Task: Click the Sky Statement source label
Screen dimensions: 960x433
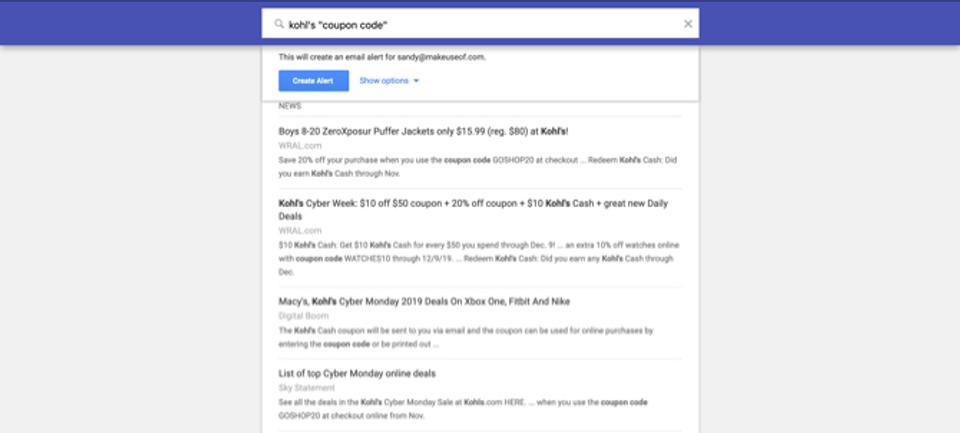Action: 307,388
